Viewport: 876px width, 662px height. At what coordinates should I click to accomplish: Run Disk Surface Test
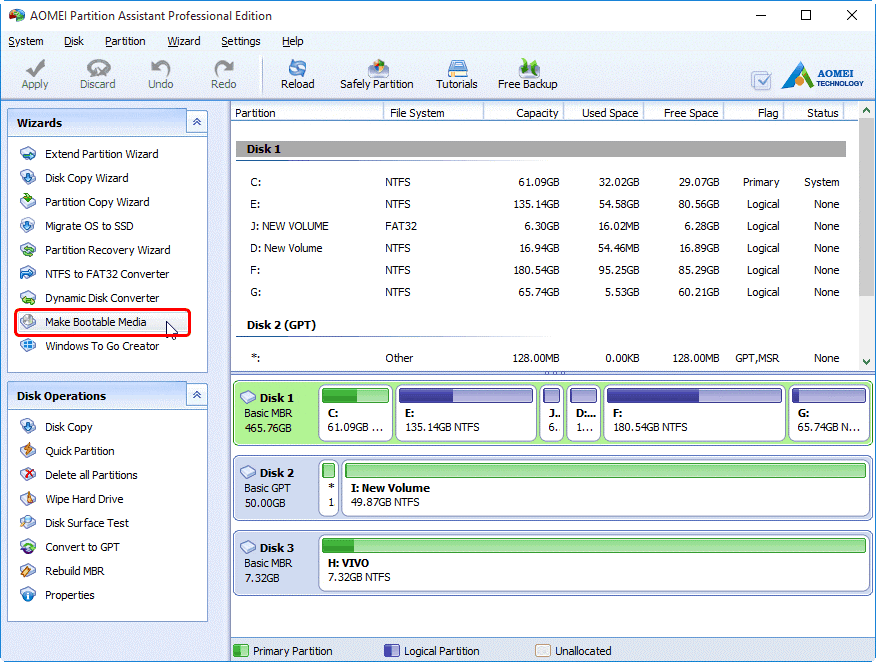pos(87,523)
